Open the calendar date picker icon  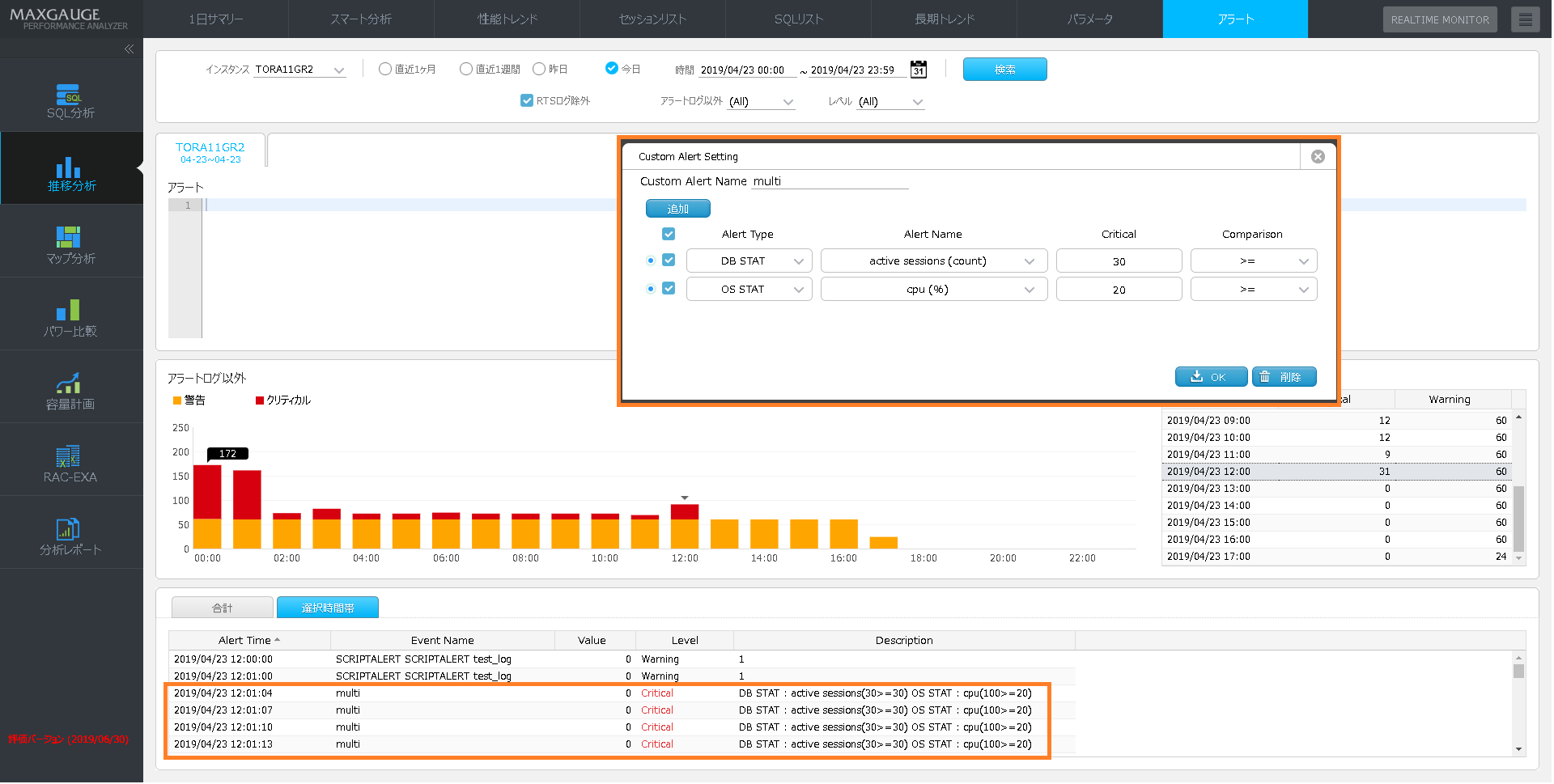tap(919, 70)
